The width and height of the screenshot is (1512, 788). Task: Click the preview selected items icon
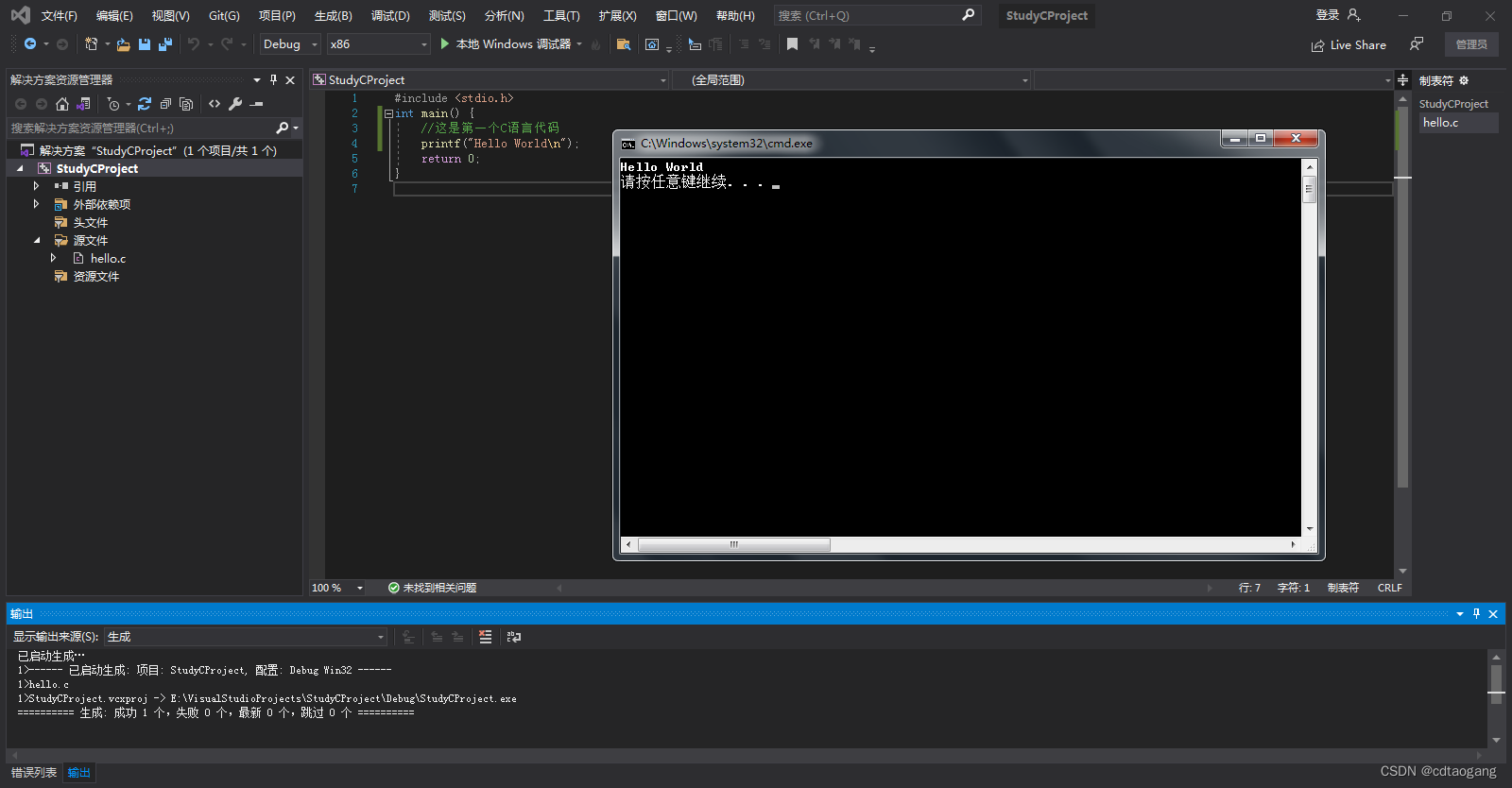point(256,104)
